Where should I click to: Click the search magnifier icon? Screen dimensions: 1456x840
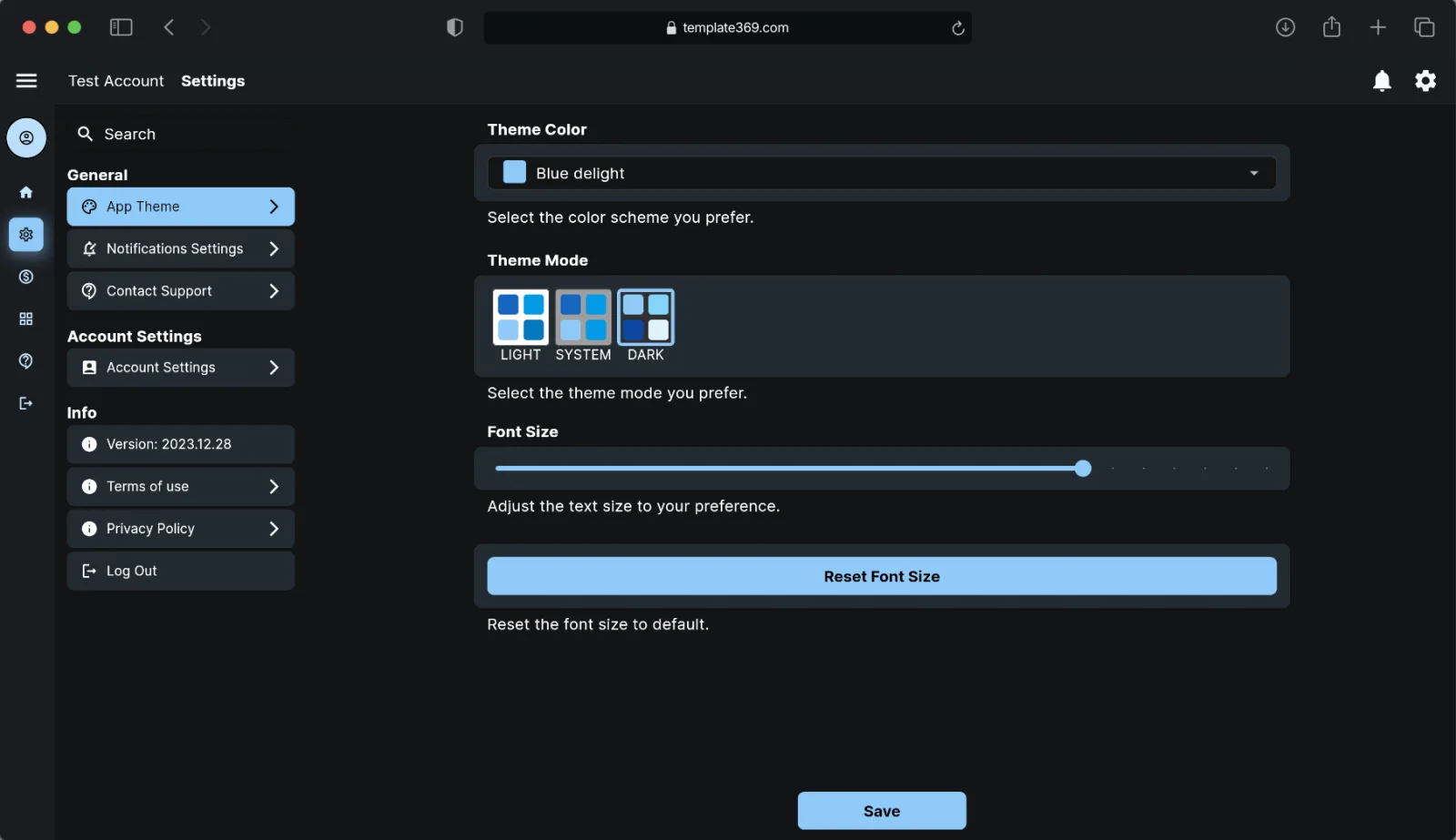point(86,134)
